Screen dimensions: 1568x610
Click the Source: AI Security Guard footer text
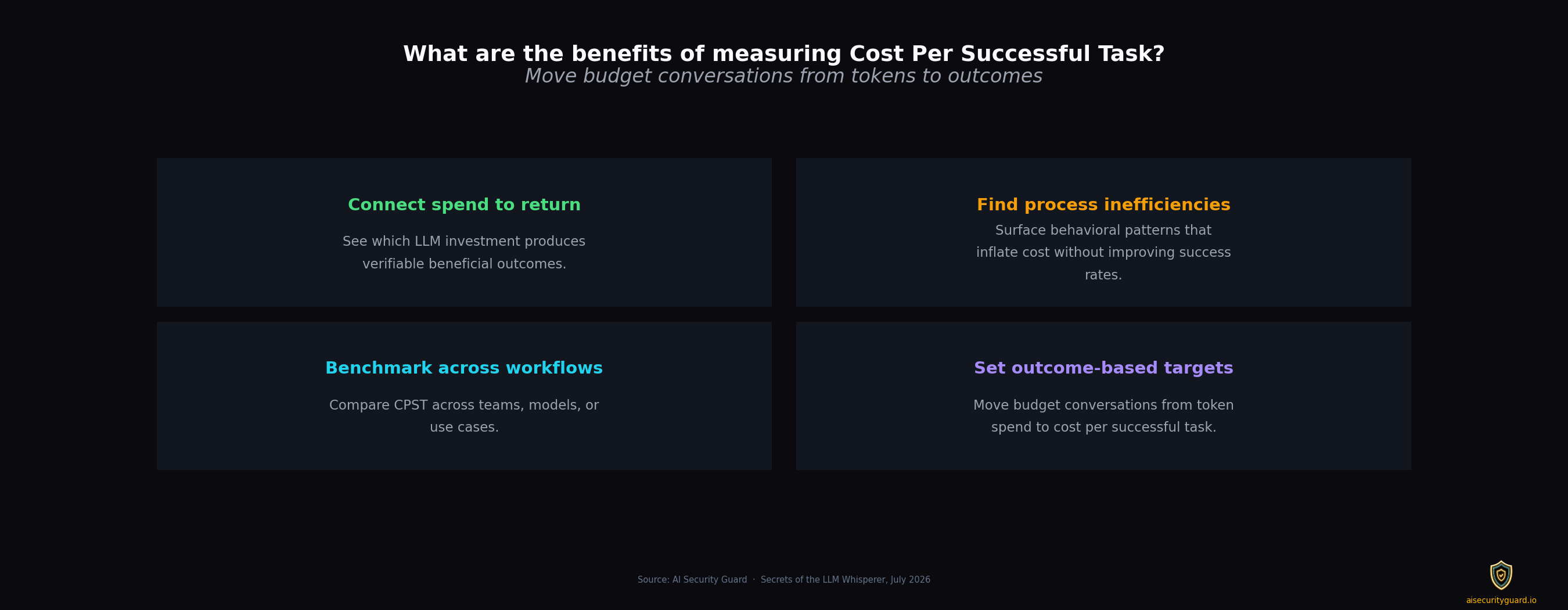coord(692,580)
